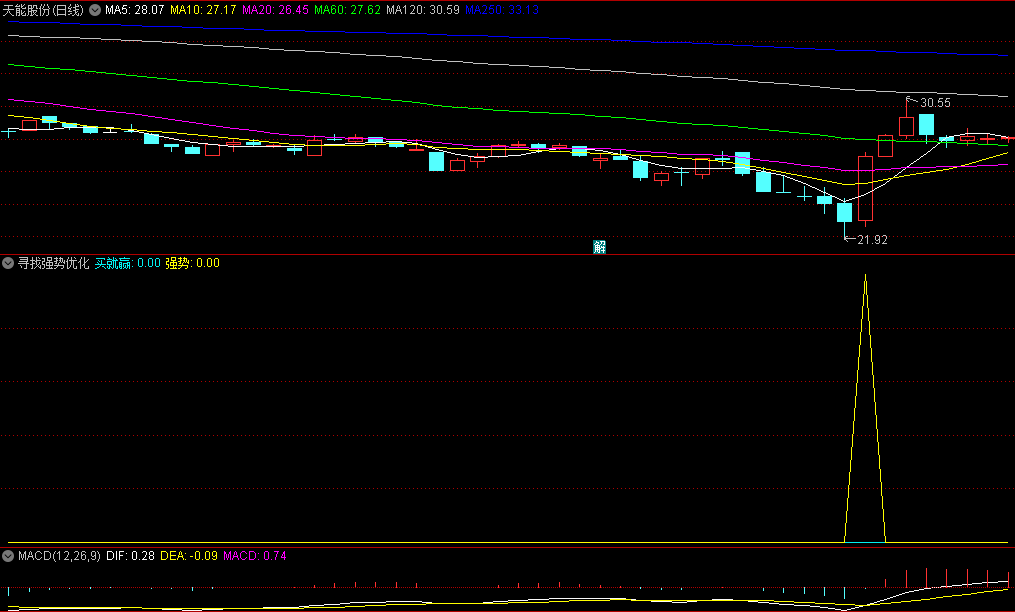This screenshot has width=1015, height=612.
Task: Click the 30.55 high price label
Action: (935, 103)
